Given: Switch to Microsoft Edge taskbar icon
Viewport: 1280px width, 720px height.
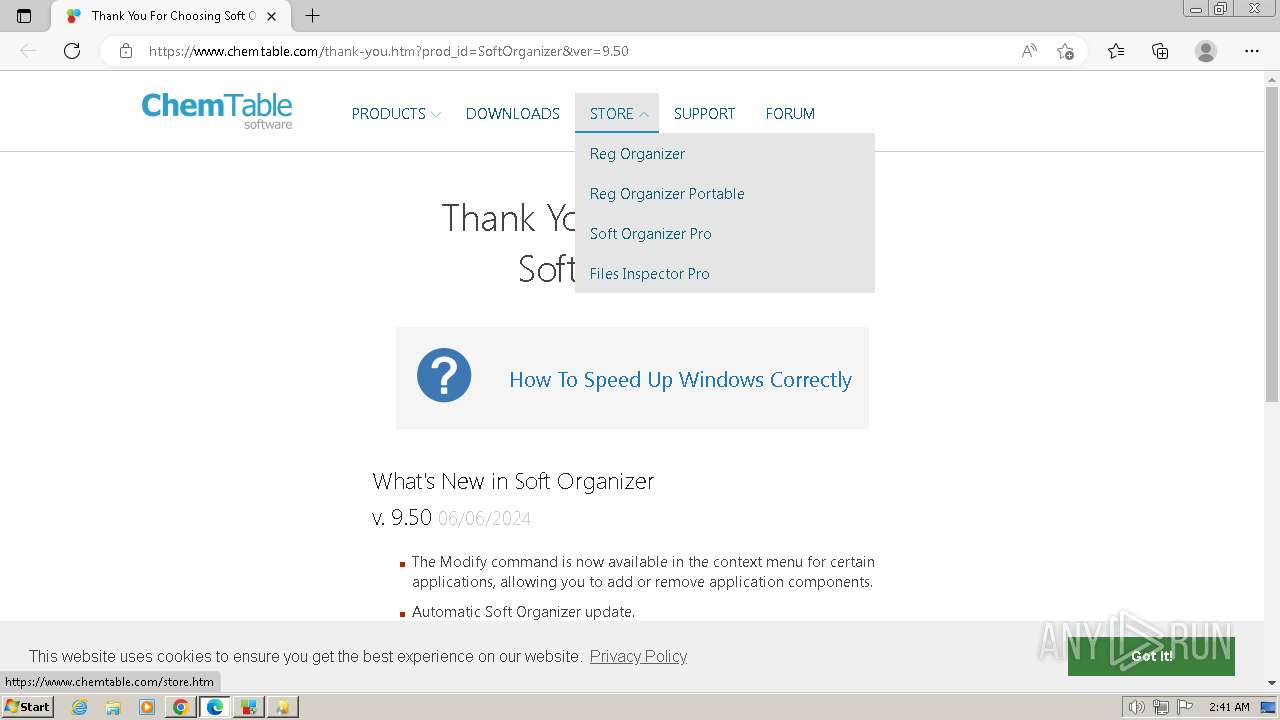Looking at the screenshot, I should [x=215, y=707].
